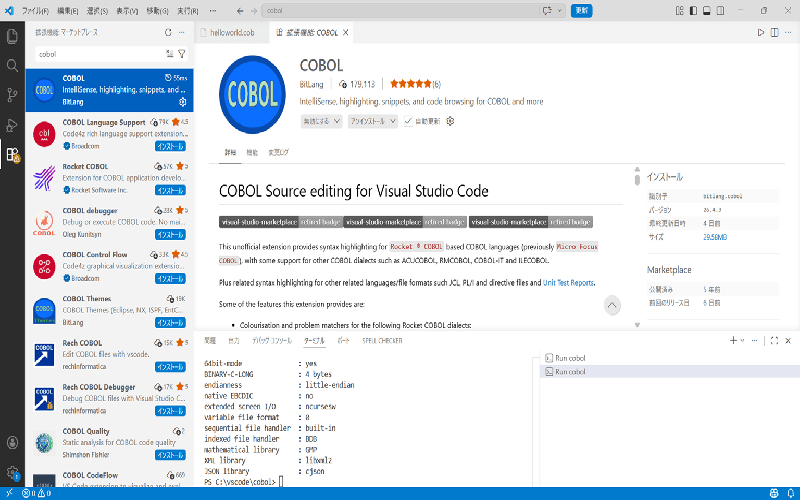The image size is (800, 500).
Task: Open the gear for the installed COBOL extension in the list
Action: [x=183, y=102]
